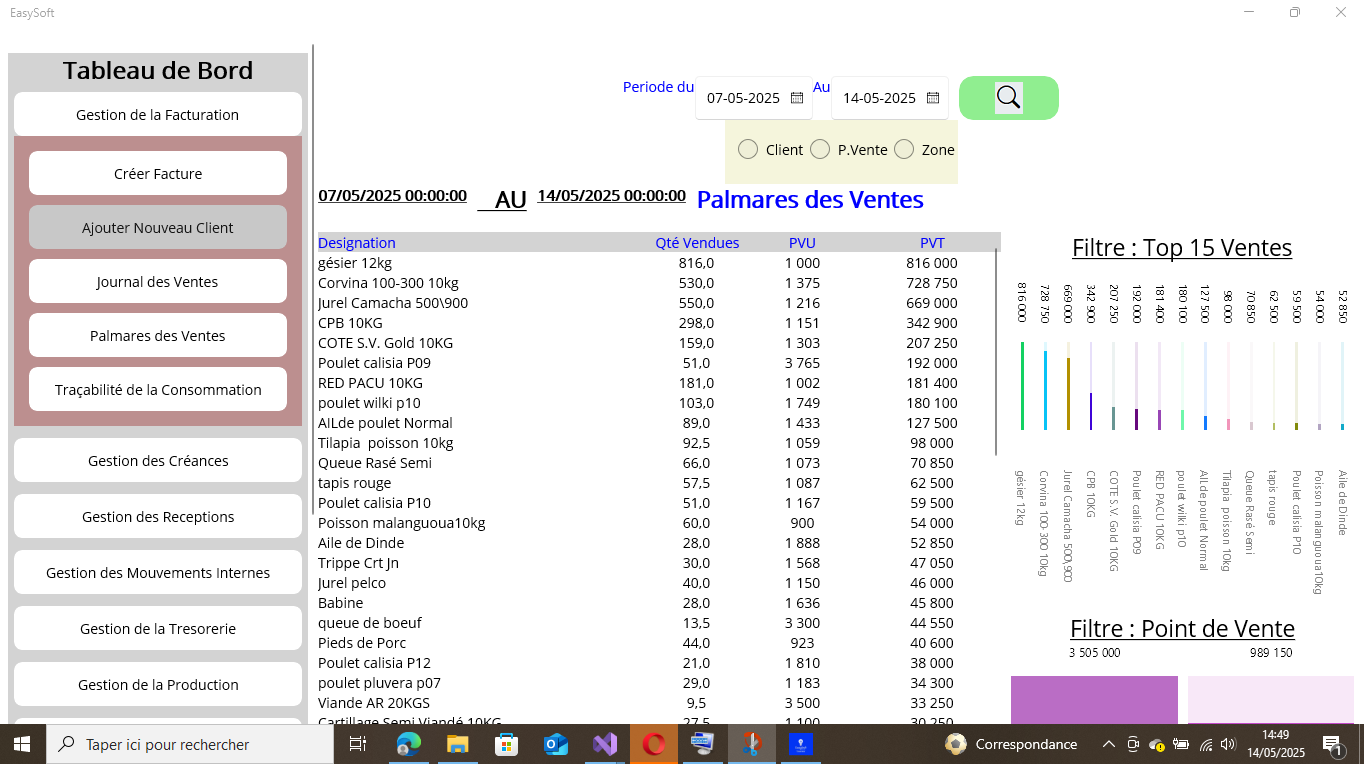Expand Gestion des Créances section

[158, 461]
